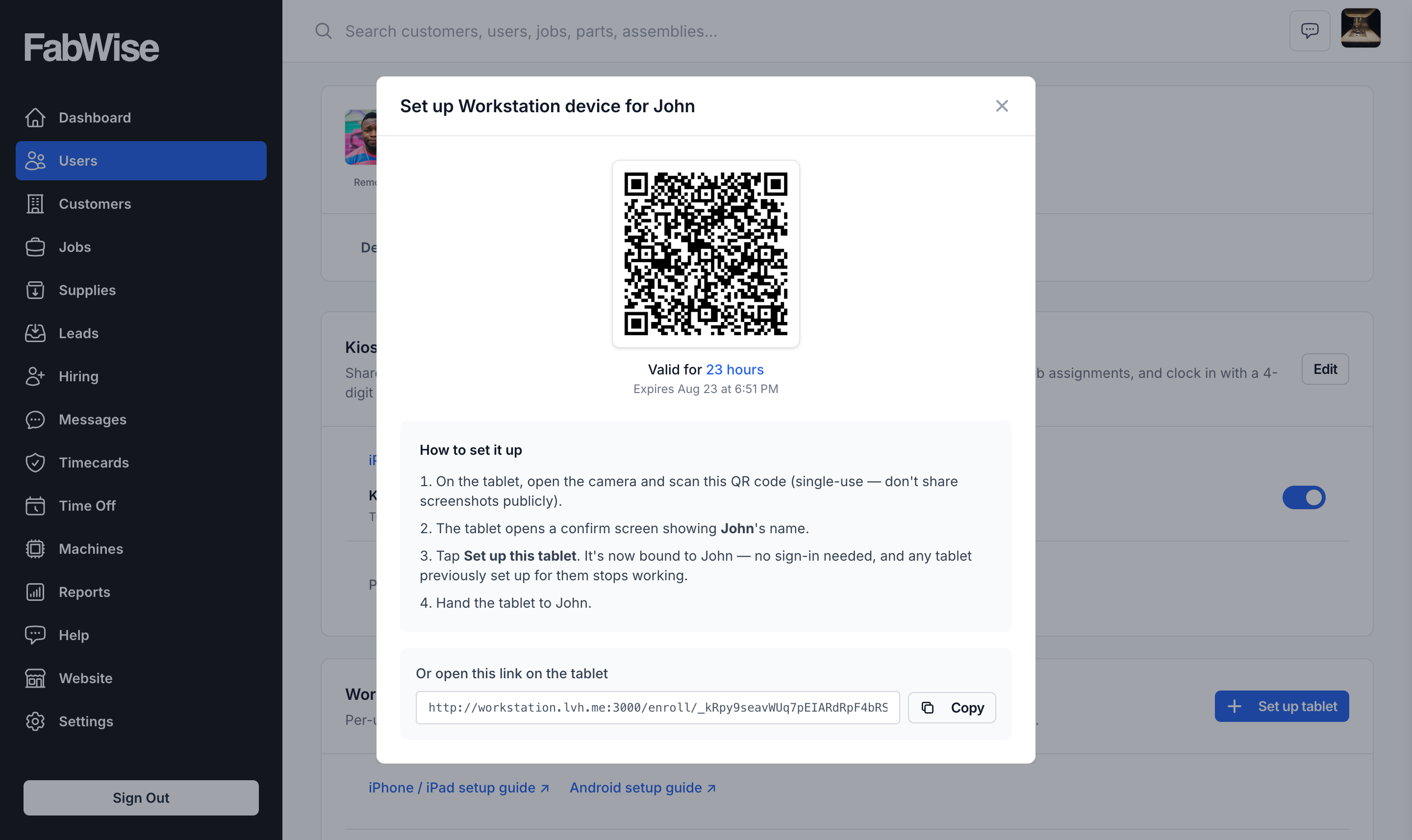
Task: Open the Hiring section
Action: pos(141,376)
